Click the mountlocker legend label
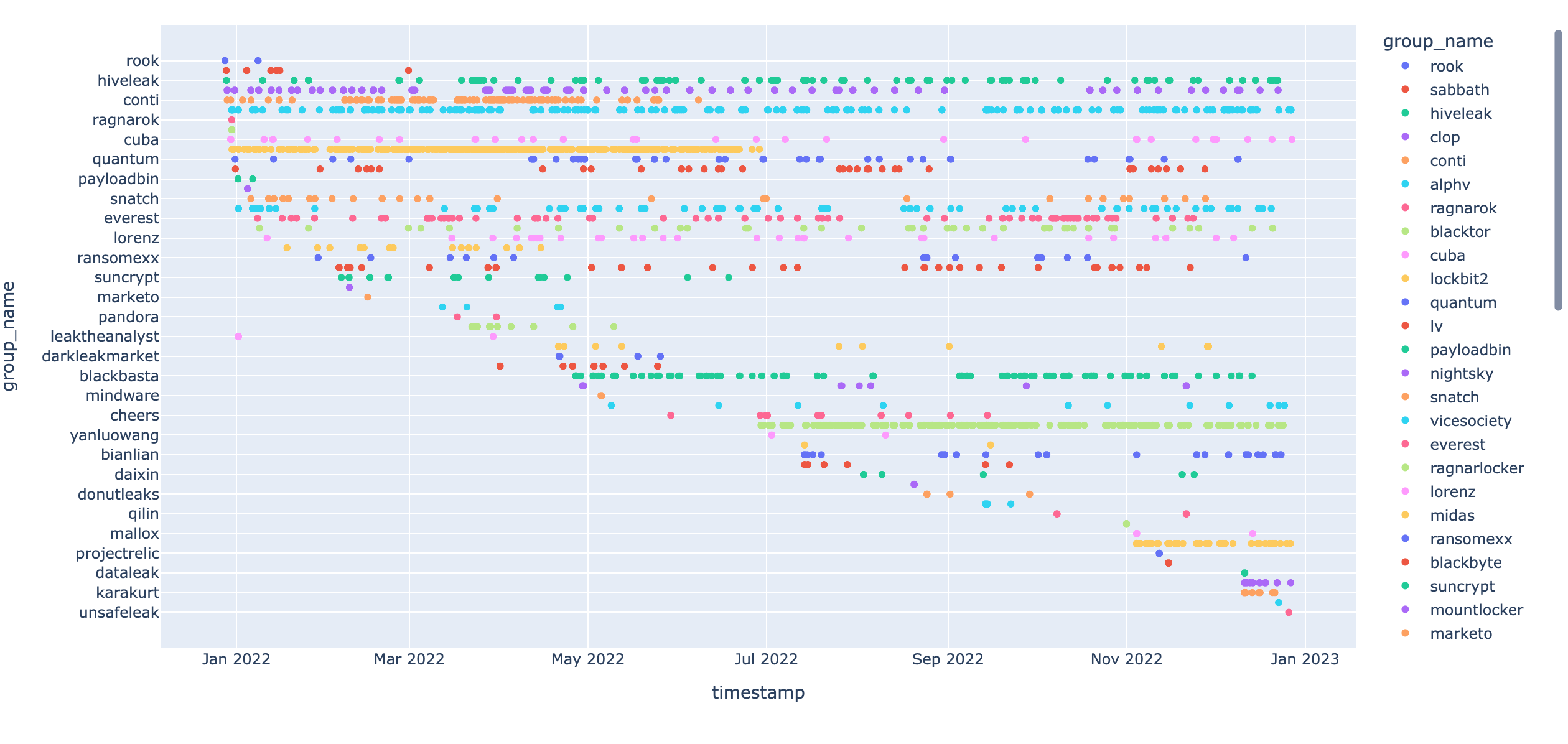 (x=1476, y=610)
